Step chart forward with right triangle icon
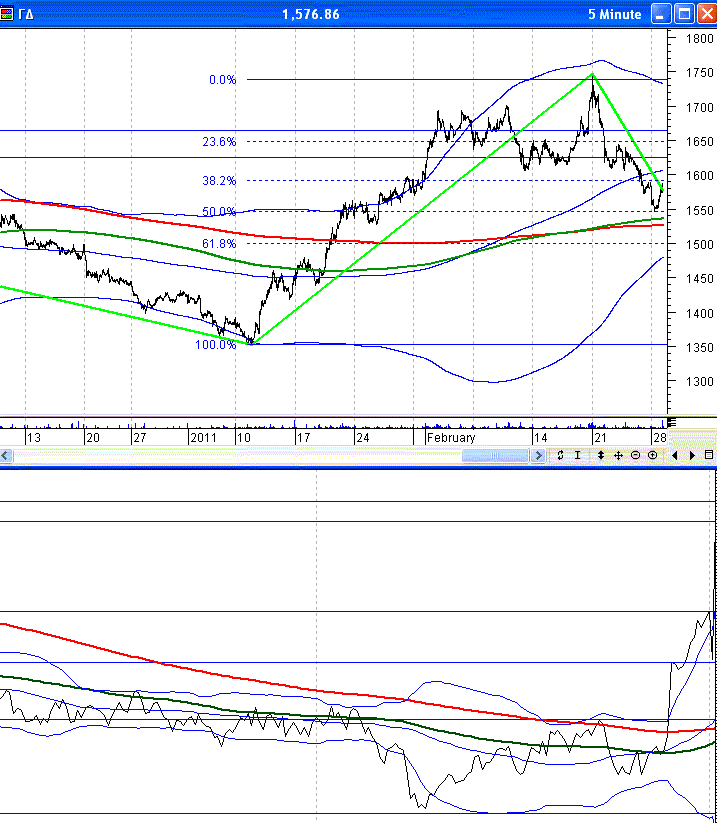Screen dimensions: 717x823 (x=691, y=455)
